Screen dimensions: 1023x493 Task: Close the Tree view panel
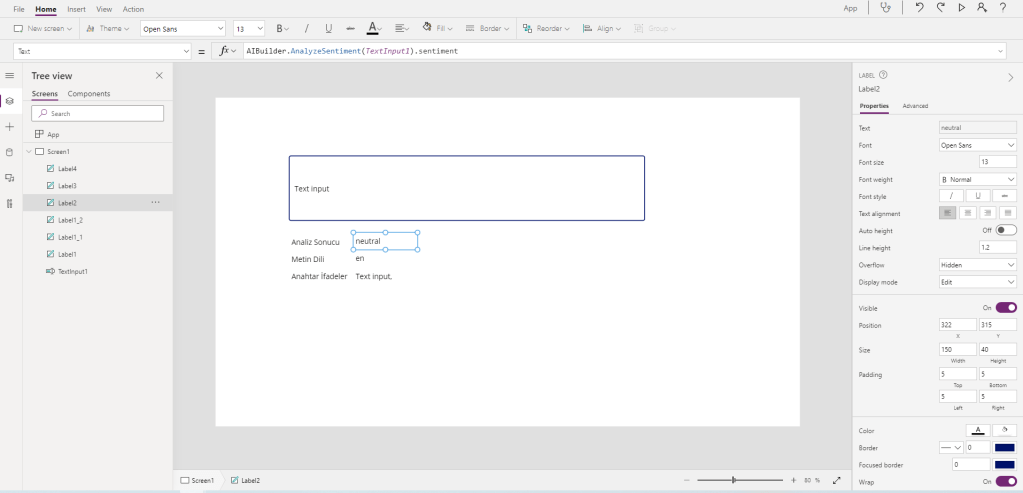pos(159,75)
